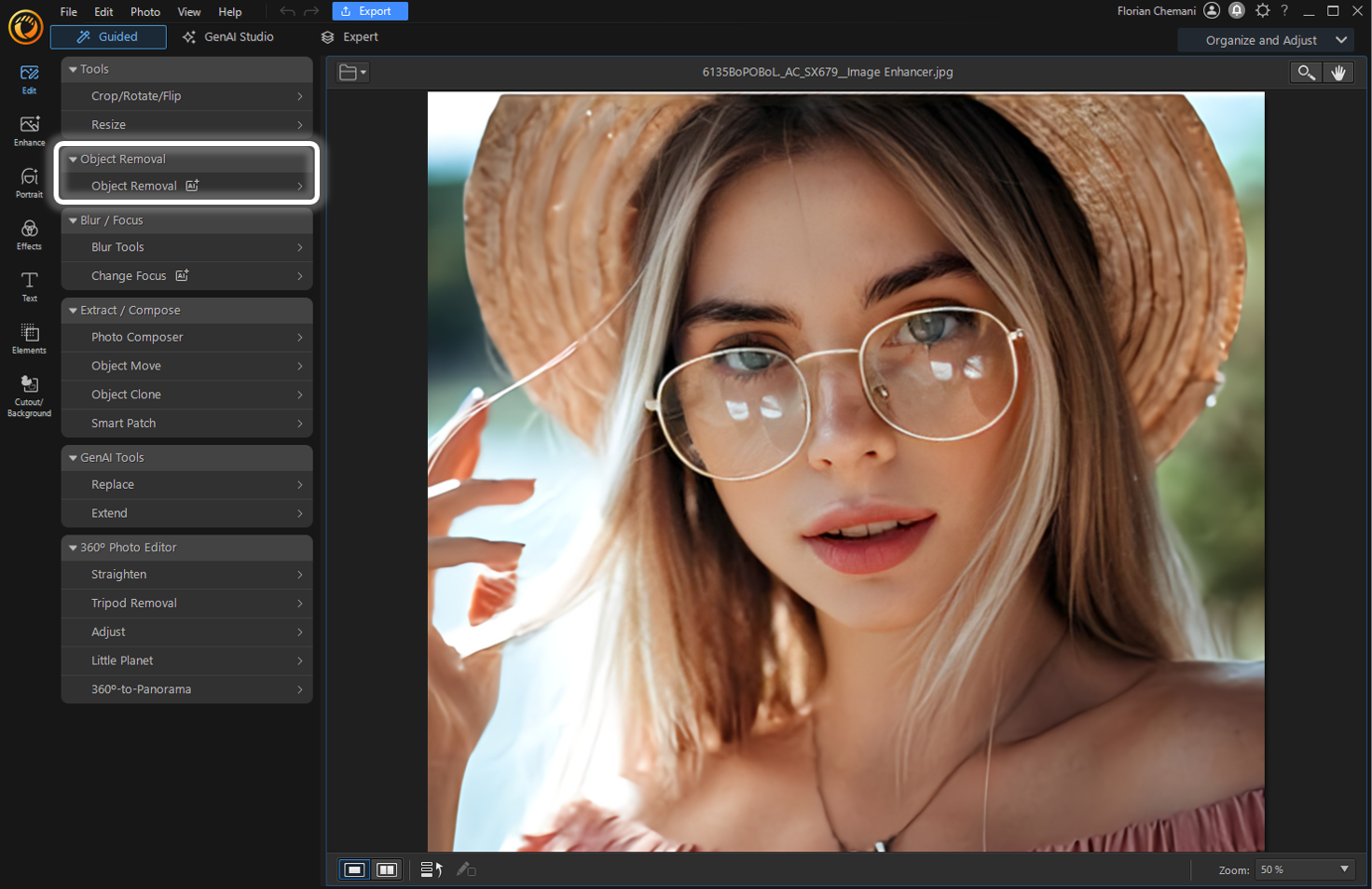The width and height of the screenshot is (1372, 889).
Task: Open the Elements module
Action: 29,338
